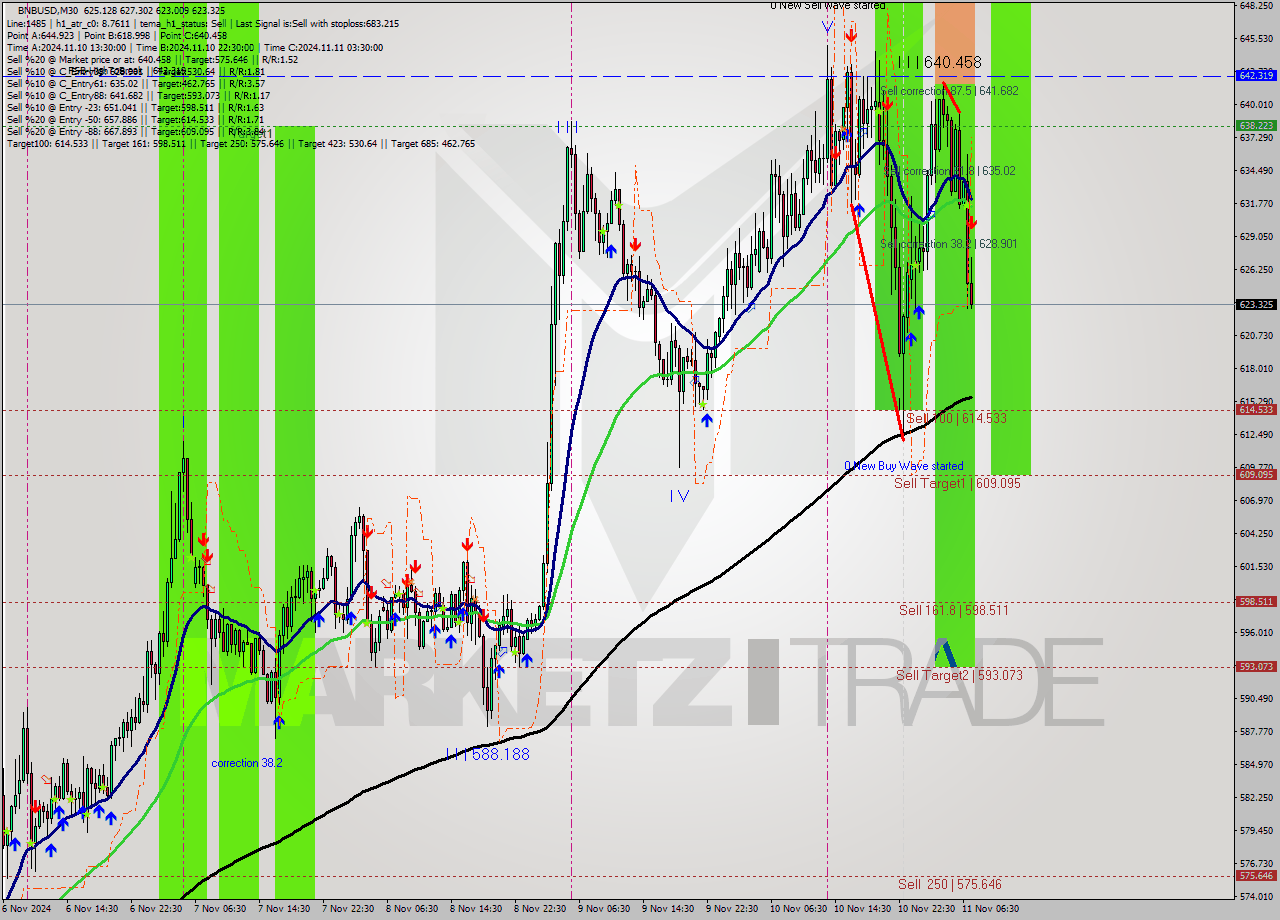Click the current price tag 623.325
This screenshot has width=1280, height=920.
pos(1256,304)
